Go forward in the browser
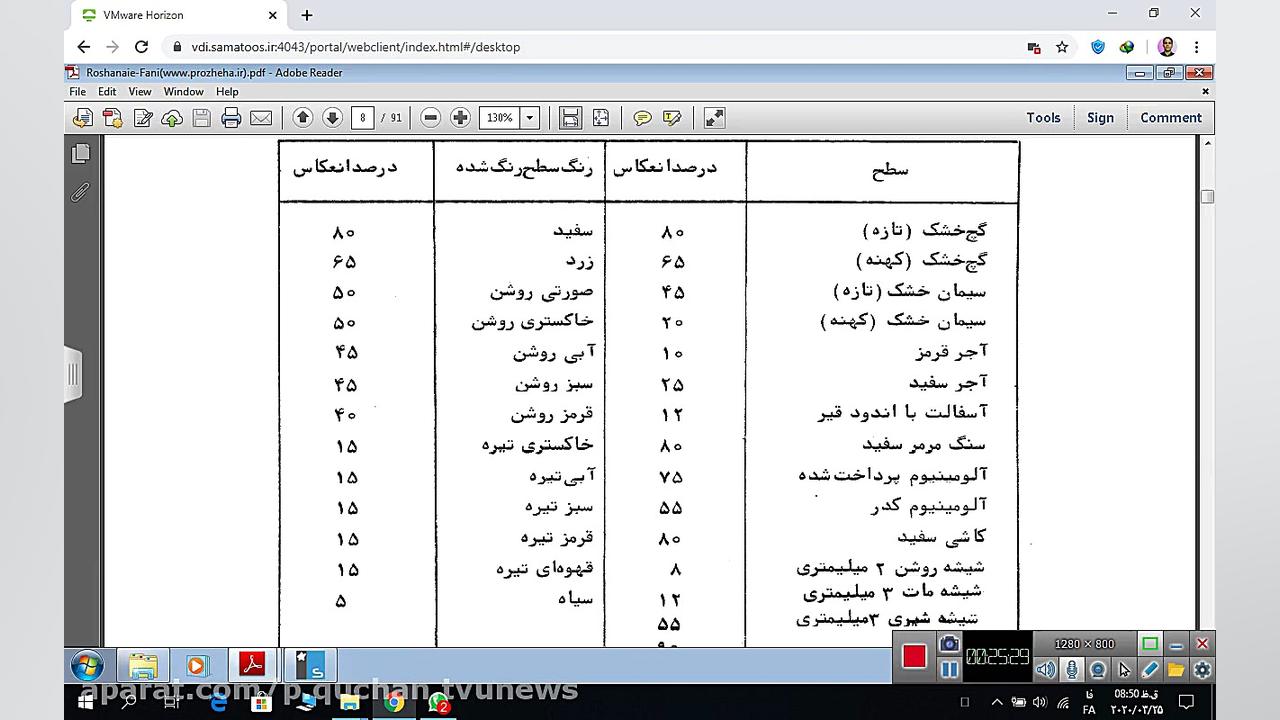This screenshot has width=1280, height=720. (113, 47)
